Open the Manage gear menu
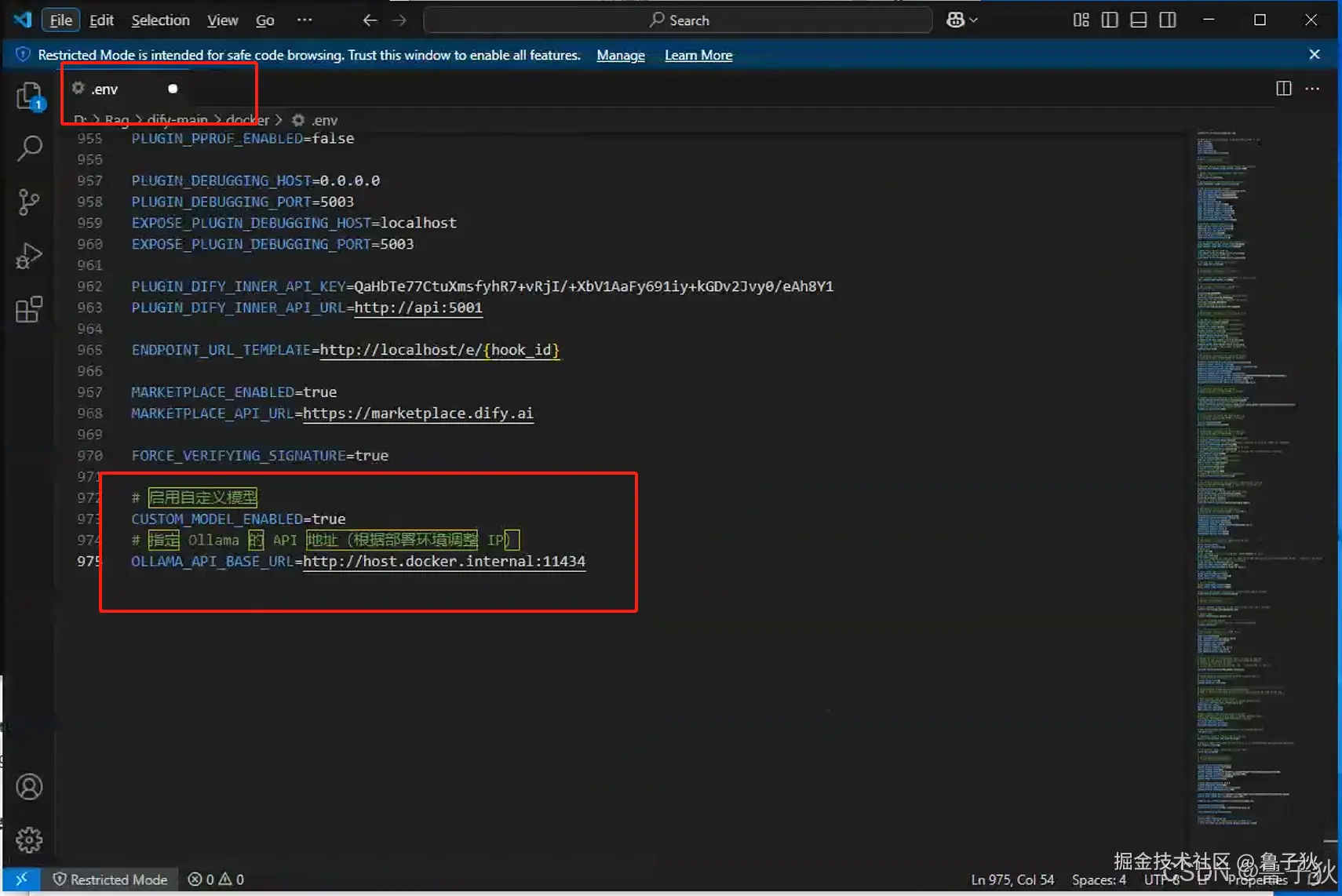The width and height of the screenshot is (1342, 896). (29, 840)
